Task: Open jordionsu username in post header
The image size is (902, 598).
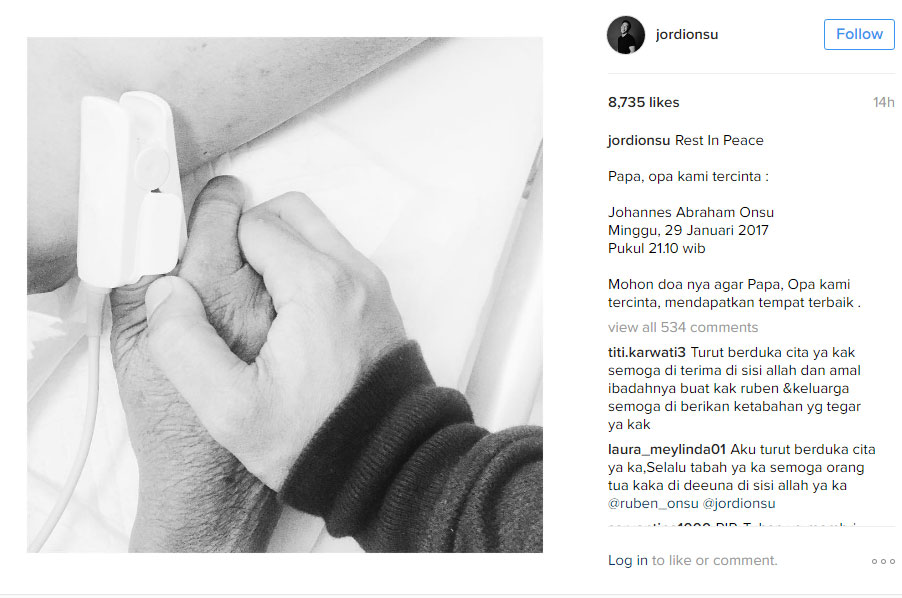Action: 687,34
